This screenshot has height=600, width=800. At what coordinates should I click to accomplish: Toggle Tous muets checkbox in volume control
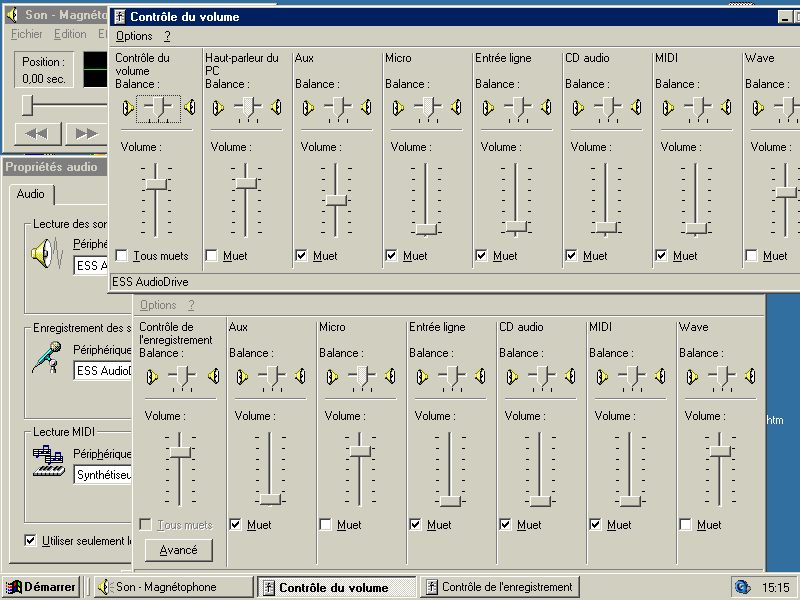coord(122,256)
